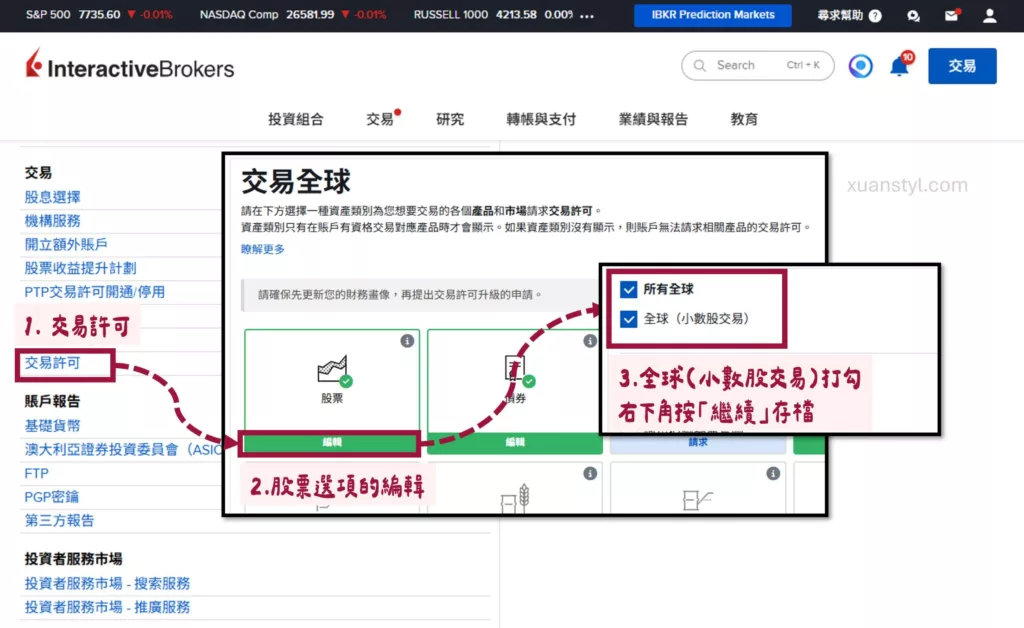The width and height of the screenshot is (1024, 628).
Task: Click the search magnifier icon
Action: [x=699, y=65]
